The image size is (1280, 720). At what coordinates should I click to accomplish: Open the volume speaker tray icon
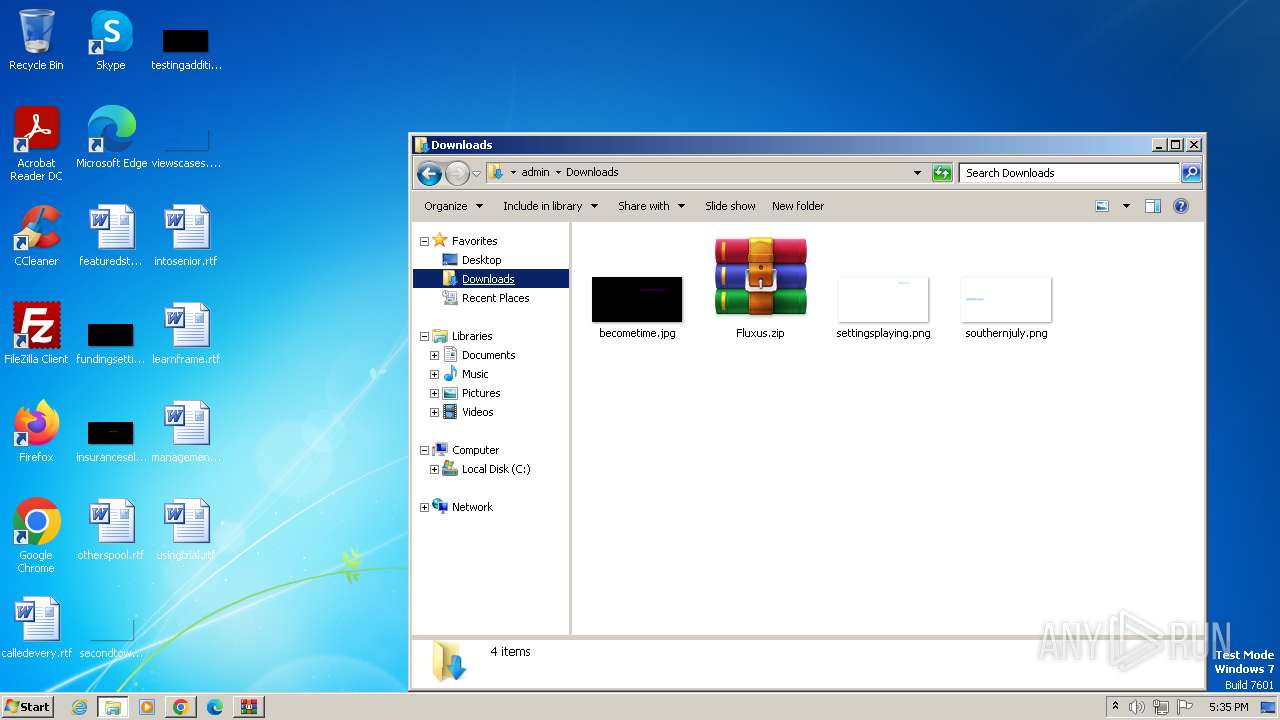1137,707
